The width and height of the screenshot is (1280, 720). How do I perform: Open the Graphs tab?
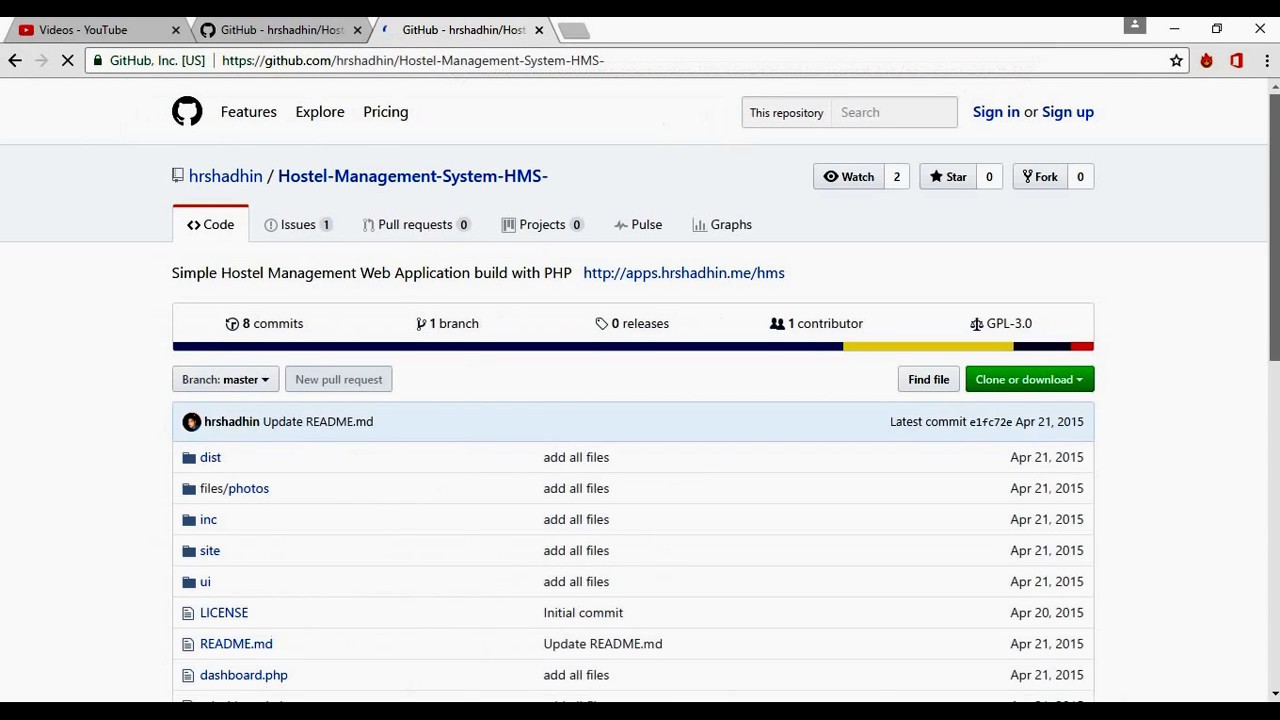722,225
